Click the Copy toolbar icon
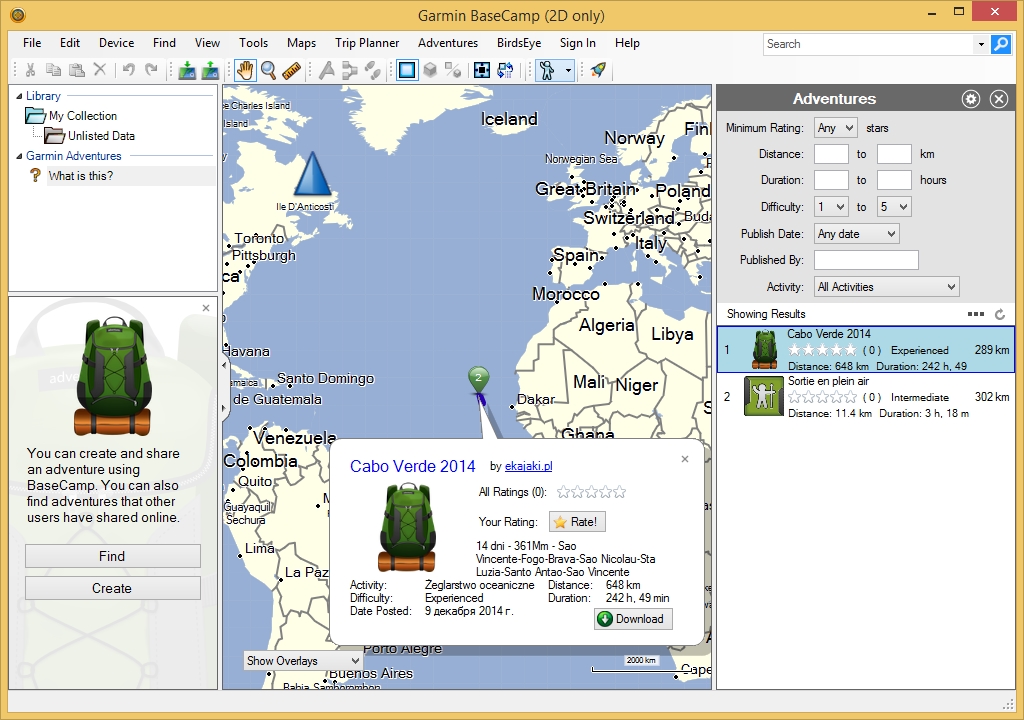The image size is (1024, 720). 54,69
